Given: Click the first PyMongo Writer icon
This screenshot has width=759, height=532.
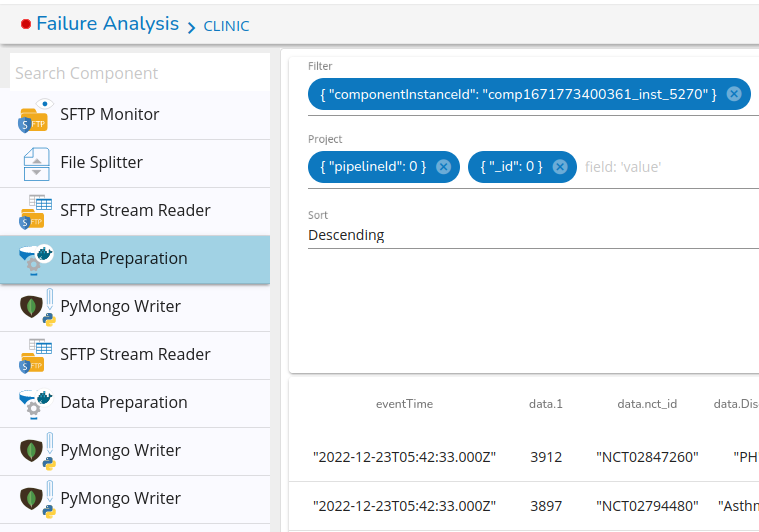Looking at the screenshot, I should pyautogui.click(x=36, y=307).
